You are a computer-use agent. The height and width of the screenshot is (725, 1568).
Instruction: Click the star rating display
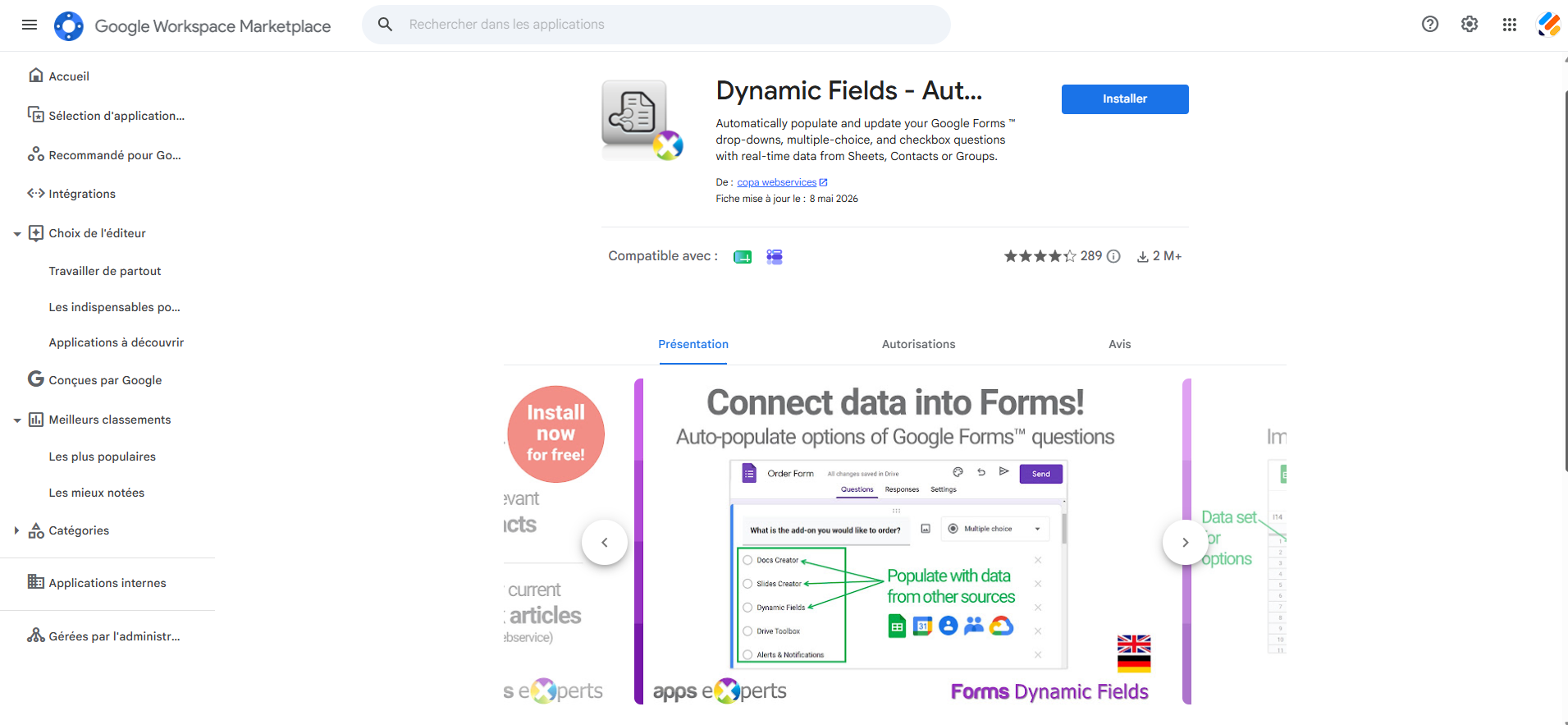[x=1040, y=256]
